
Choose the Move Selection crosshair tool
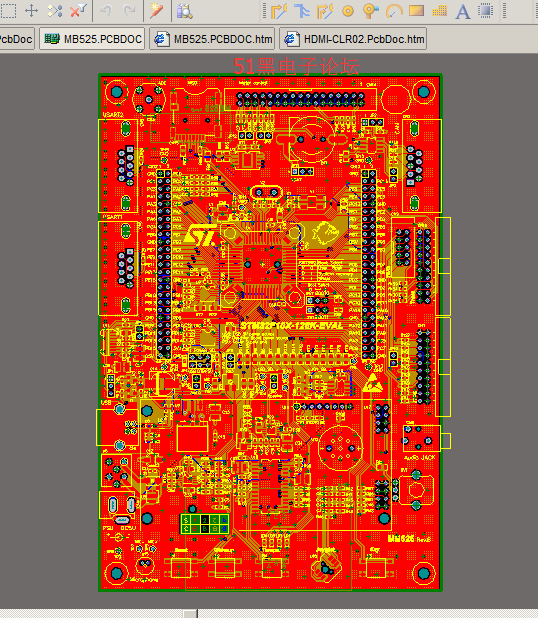pyautogui.click(x=32, y=11)
